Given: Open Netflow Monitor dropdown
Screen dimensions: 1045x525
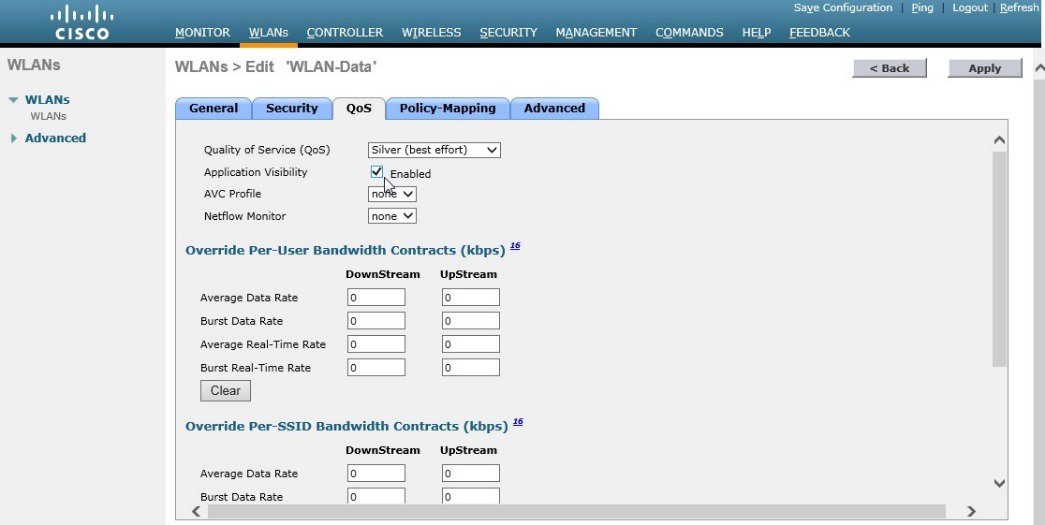Looking at the screenshot, I should (392, 216).
